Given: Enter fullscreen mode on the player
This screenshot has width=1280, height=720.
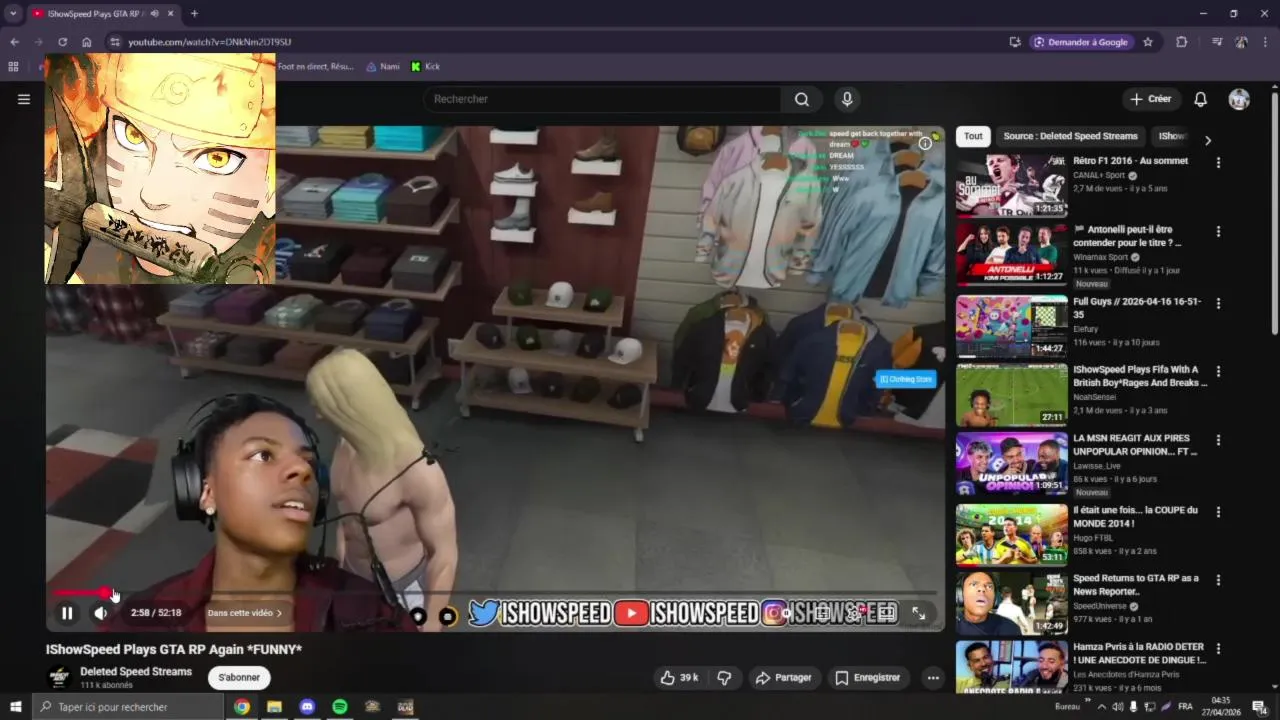Looking at the screenshot, I should 918,613.
